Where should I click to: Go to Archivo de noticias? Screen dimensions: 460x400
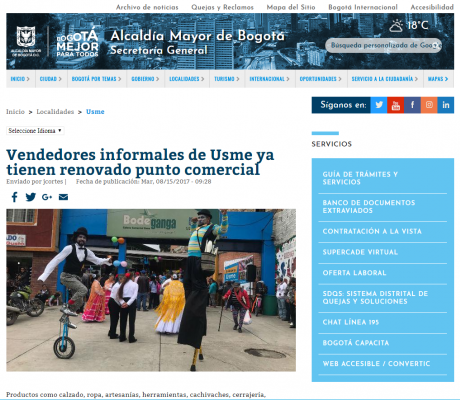(147, 7)
